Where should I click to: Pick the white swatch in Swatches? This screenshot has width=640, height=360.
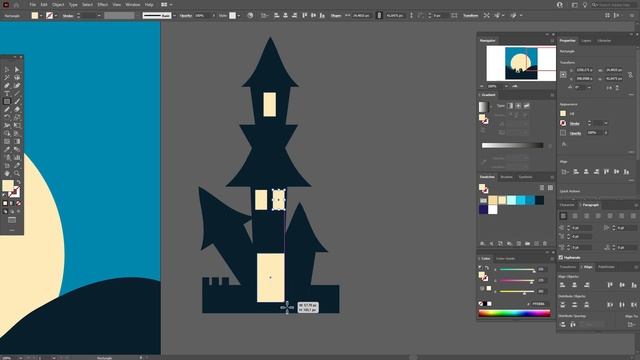[493, 209]
